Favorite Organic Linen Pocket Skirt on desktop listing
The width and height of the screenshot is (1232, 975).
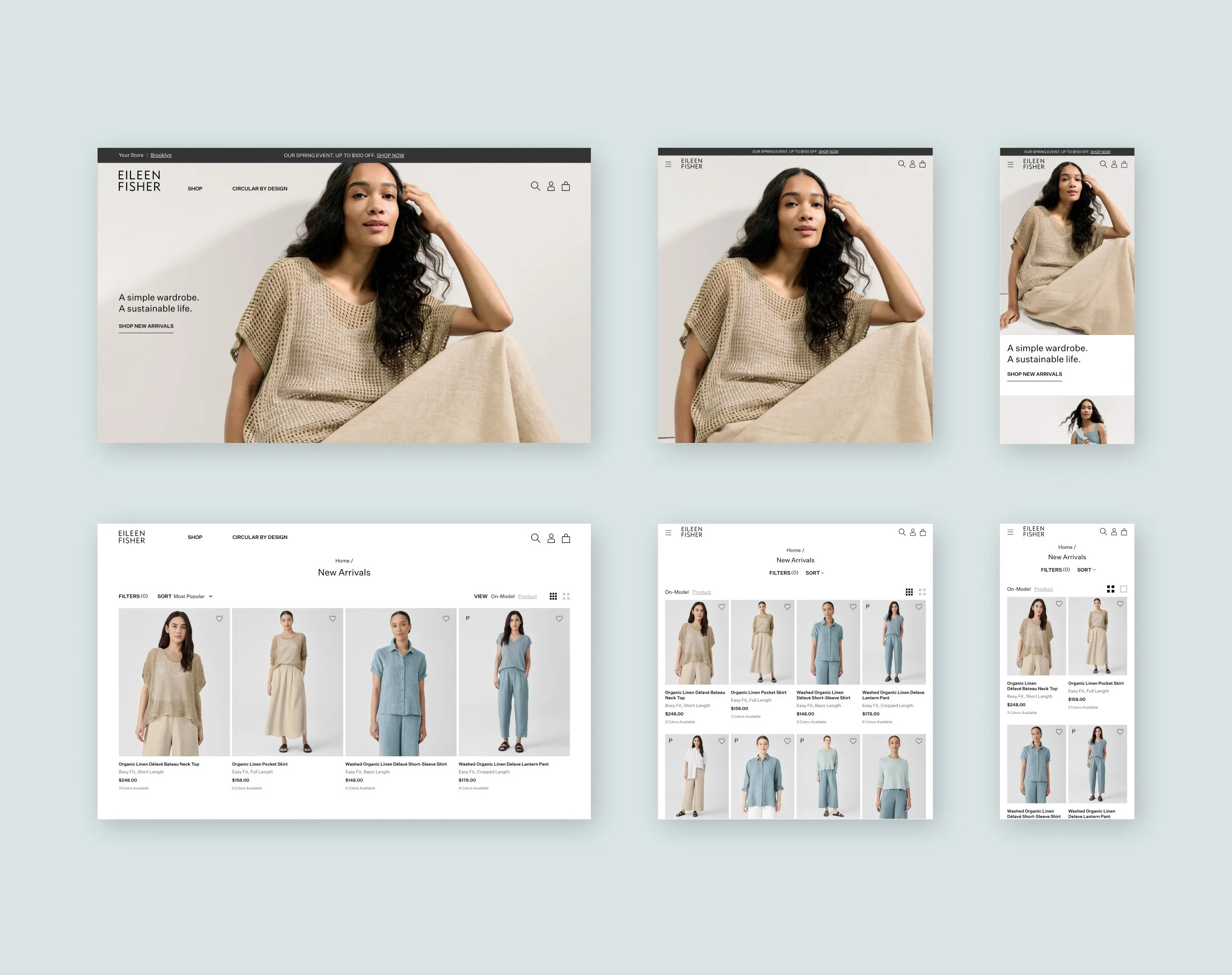click(333, 618)
